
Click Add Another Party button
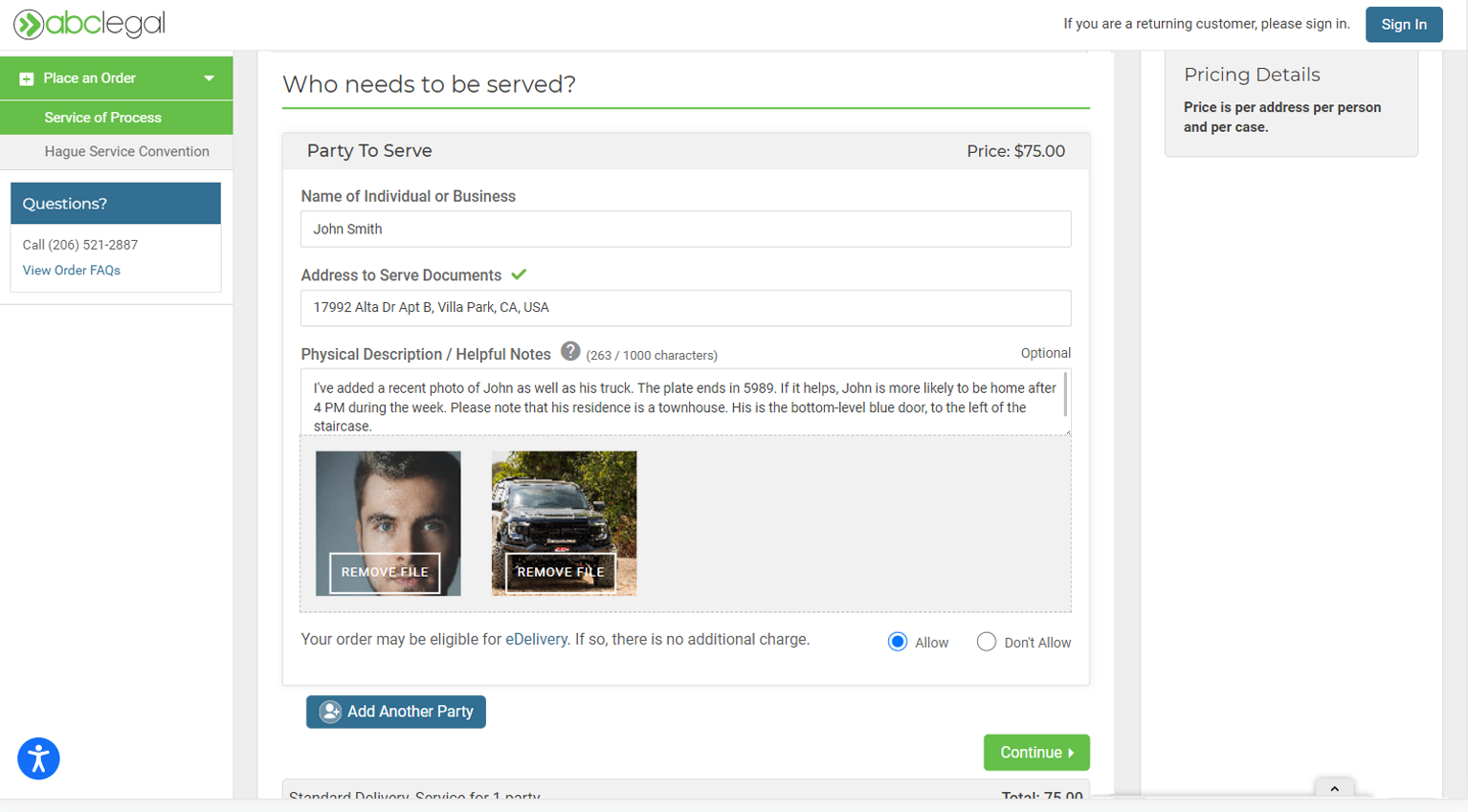pos(396,712)
